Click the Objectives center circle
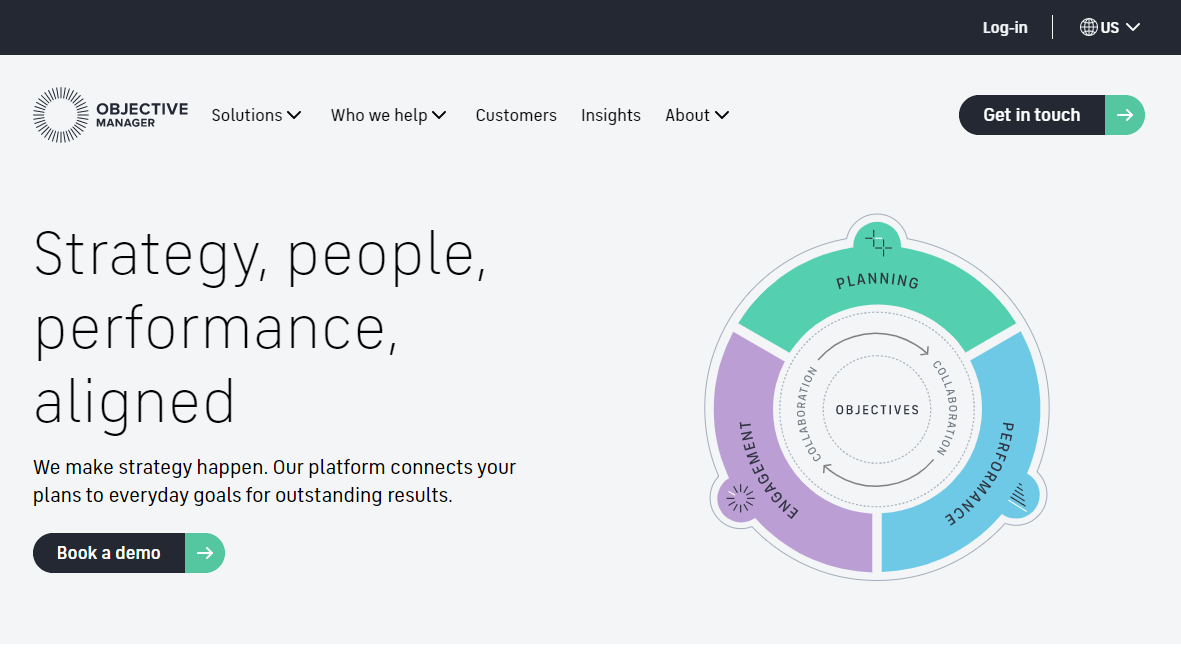Screen dimensions: 1181x664 click(x=877, y=410)
